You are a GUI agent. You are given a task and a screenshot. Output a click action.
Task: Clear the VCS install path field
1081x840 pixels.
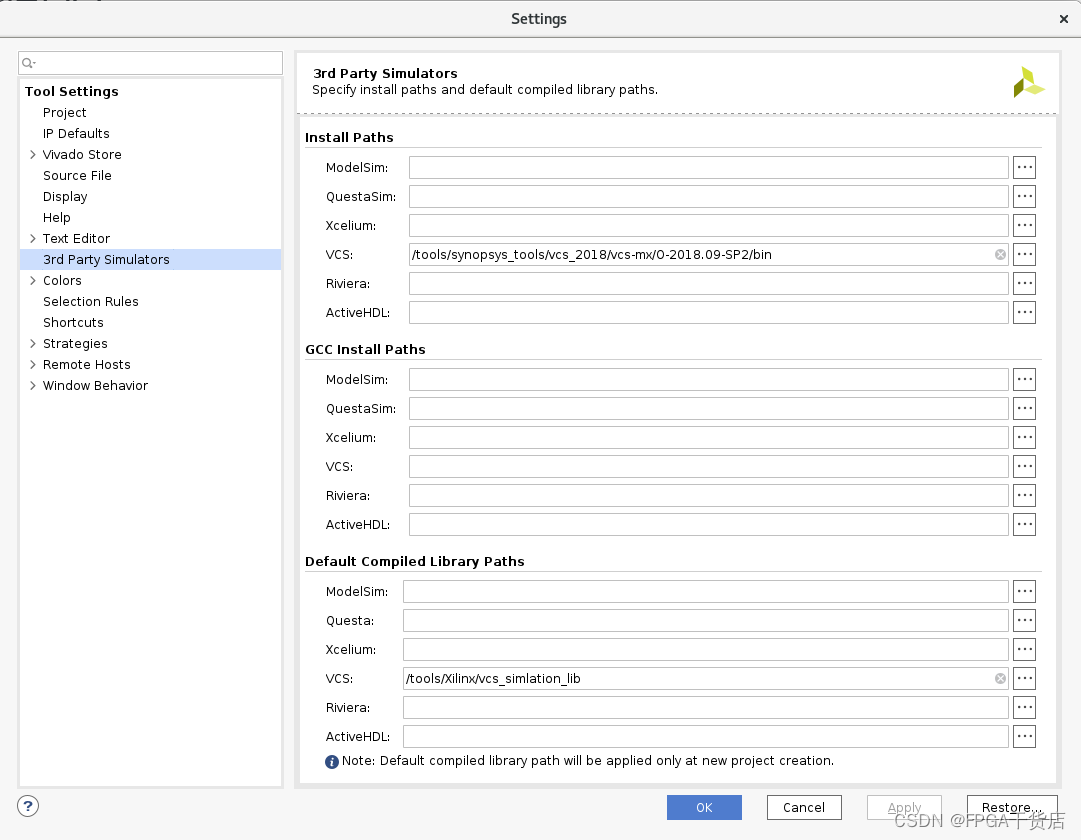(x=1000, y=254)
